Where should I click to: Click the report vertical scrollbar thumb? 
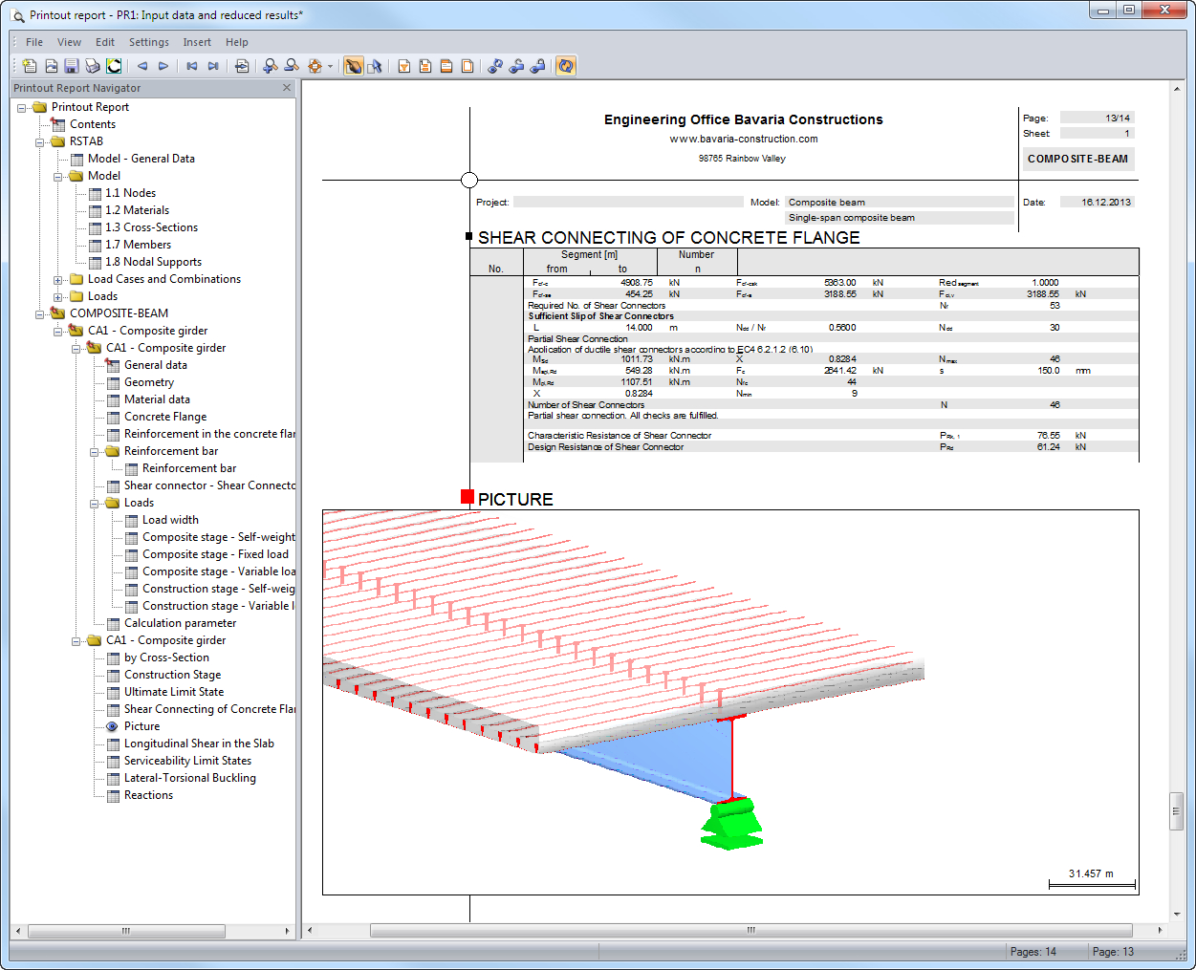click(x=1176, y=811)
